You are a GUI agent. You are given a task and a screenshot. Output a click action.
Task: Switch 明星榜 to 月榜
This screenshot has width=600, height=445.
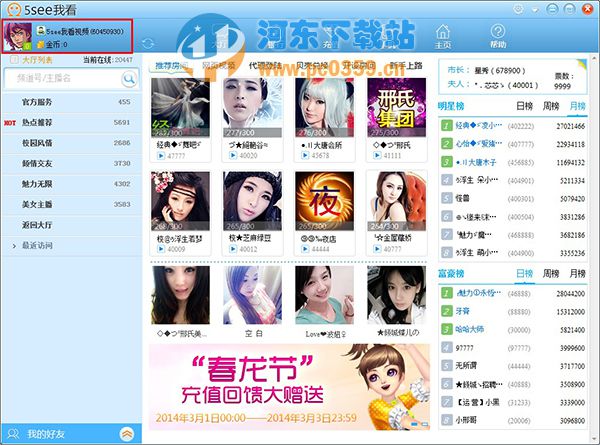point(577,106)
